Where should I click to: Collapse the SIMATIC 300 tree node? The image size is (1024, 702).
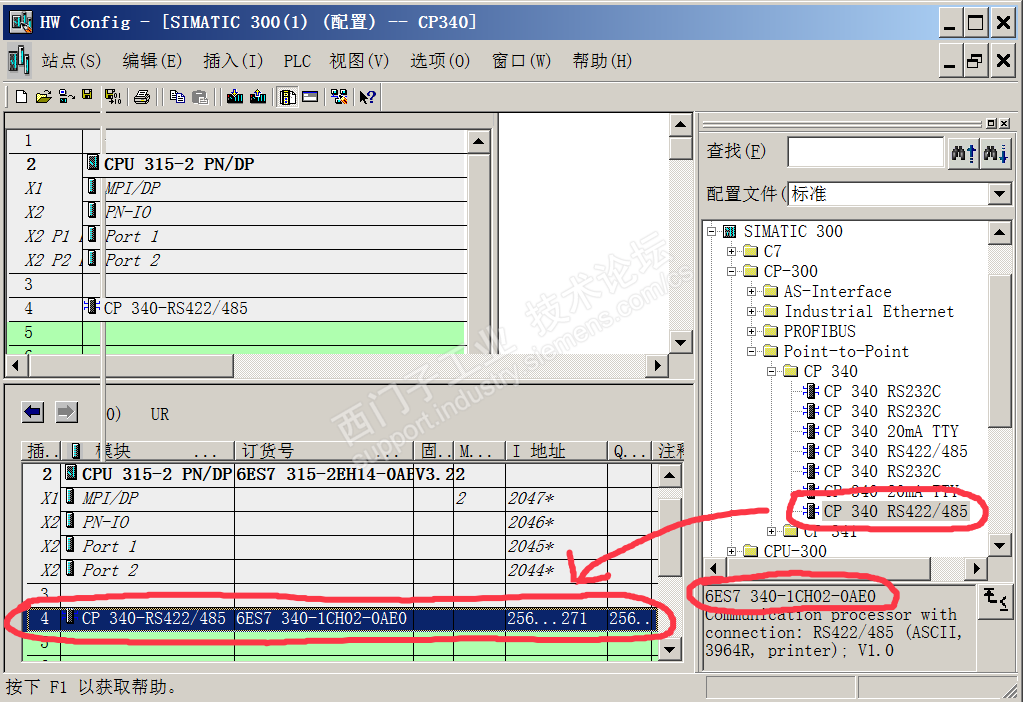pos(711,231)
